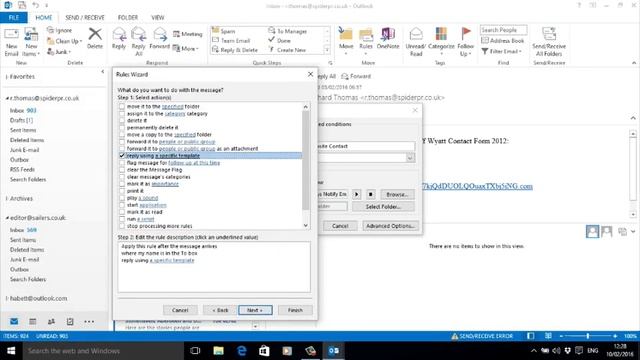Open the Move folder icon

(346, 34)
